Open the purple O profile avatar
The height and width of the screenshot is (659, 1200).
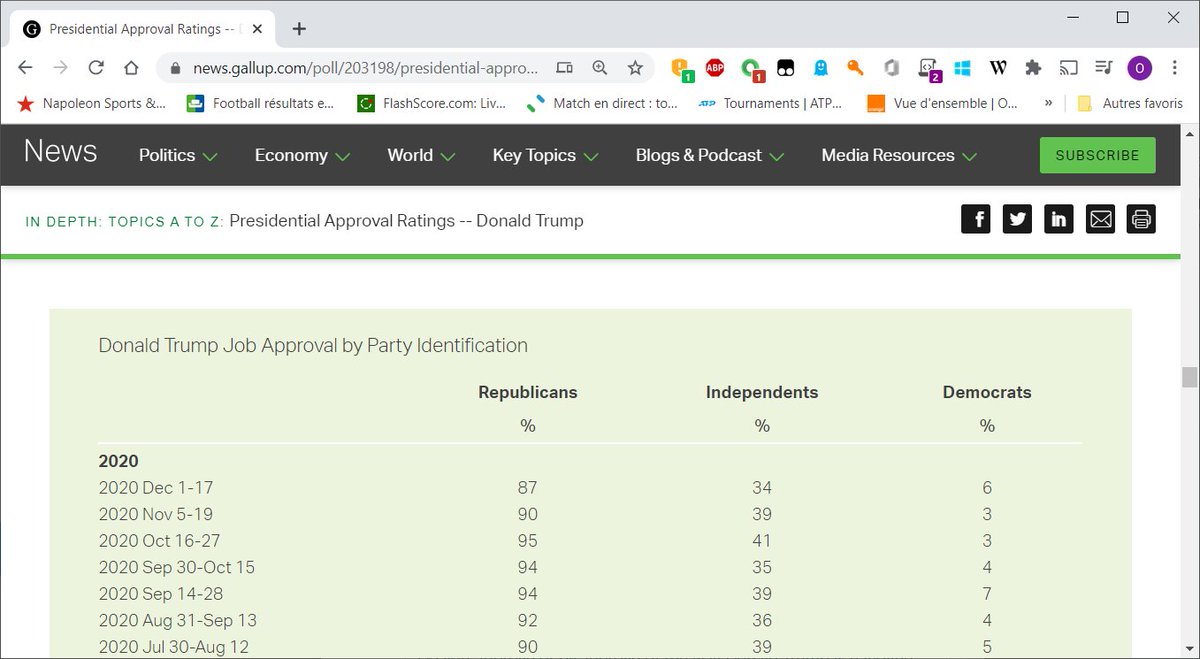coord(1139,68)
